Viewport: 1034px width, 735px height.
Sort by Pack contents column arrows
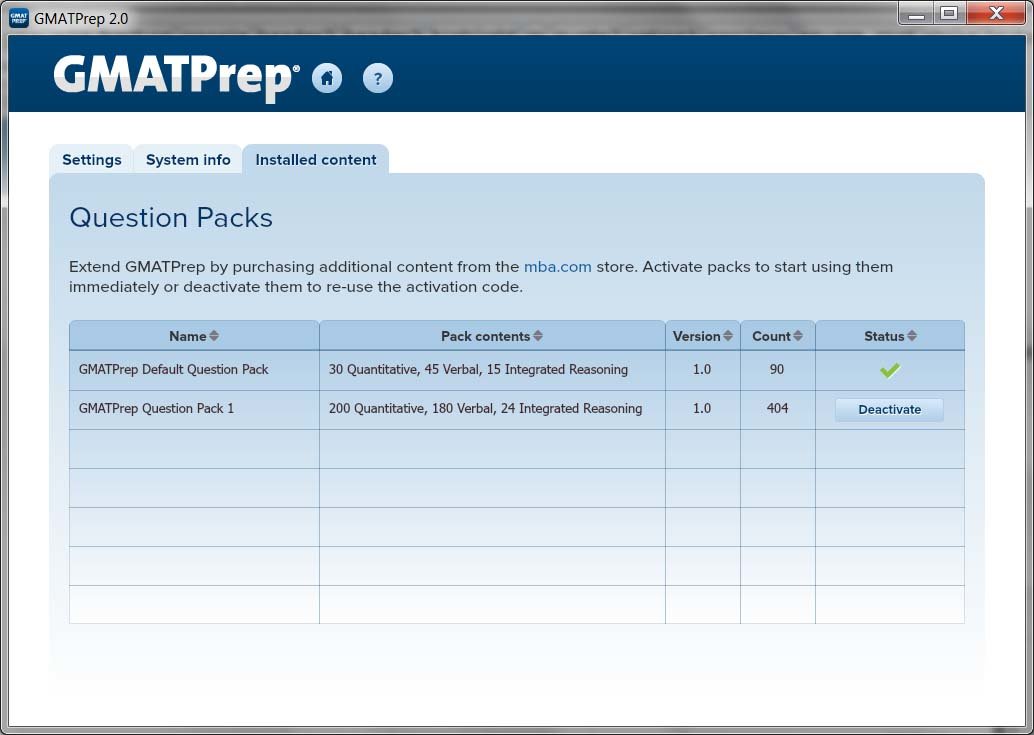click(x=538, y=337)
